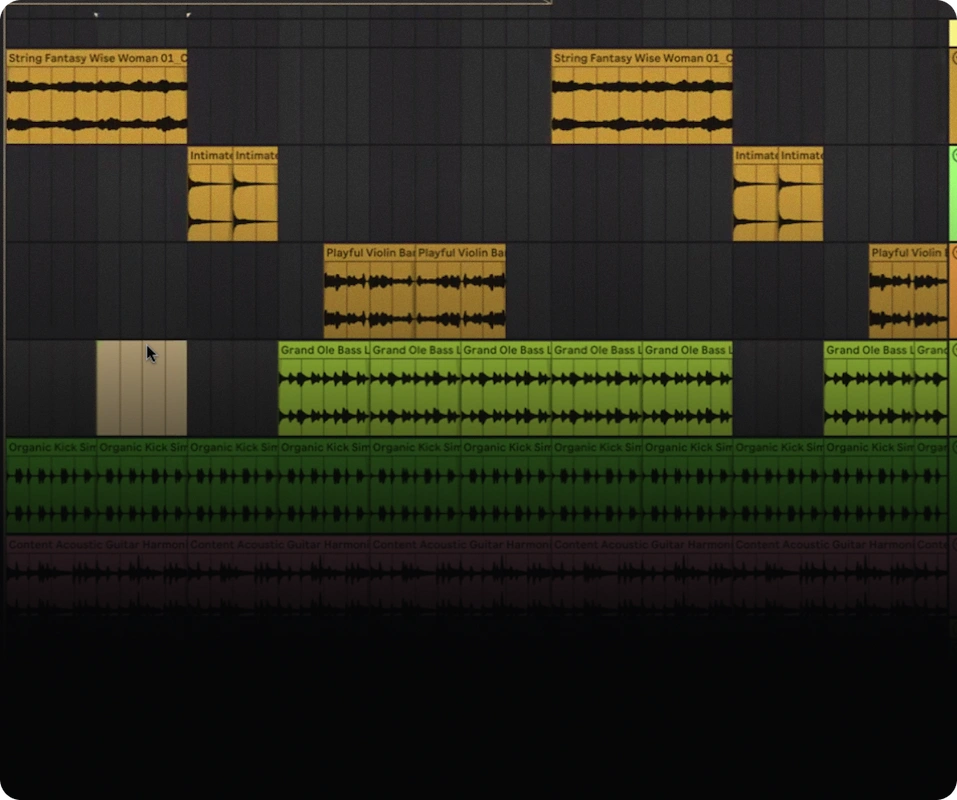
Task: Select the ninth Organic Kick clip
Action: click(778, 486)
